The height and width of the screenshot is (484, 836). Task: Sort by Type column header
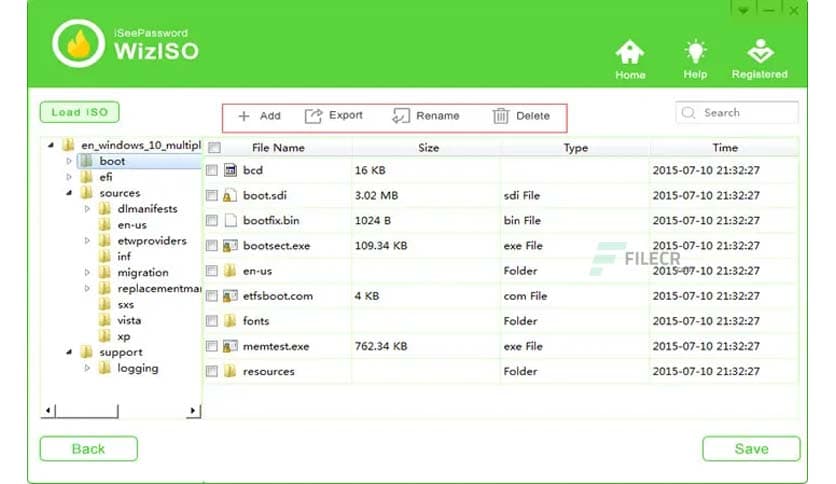coord(576,148)
